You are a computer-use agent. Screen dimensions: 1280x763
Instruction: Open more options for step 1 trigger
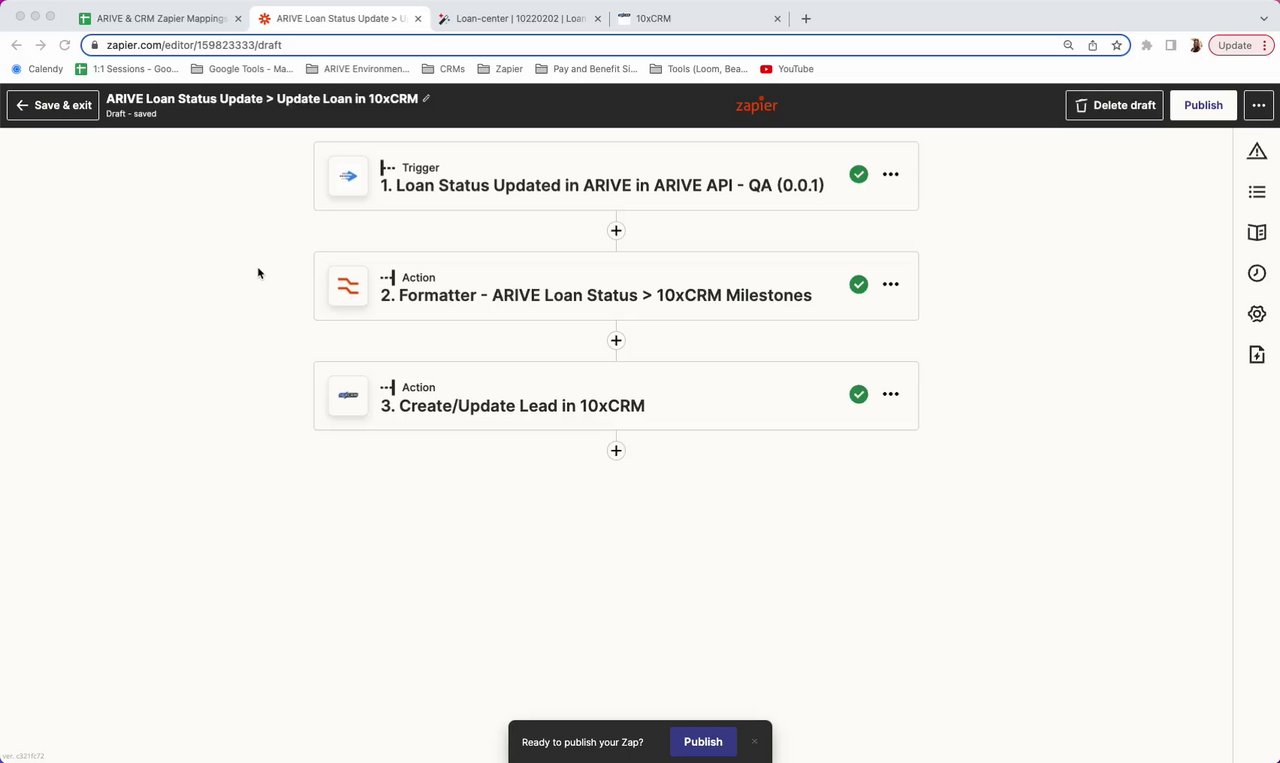click(890, 174)
